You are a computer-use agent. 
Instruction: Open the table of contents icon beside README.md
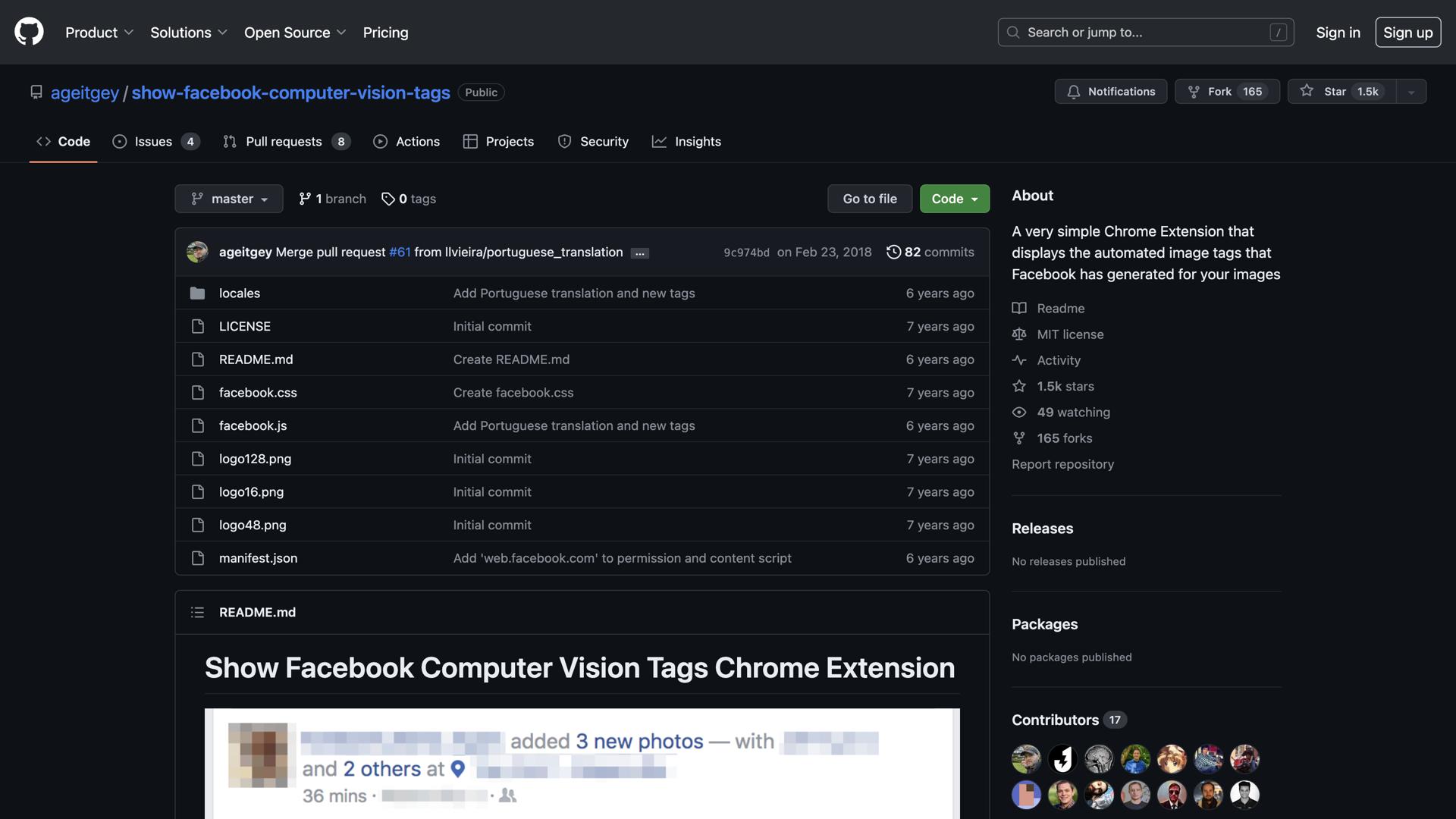(197, 612)
